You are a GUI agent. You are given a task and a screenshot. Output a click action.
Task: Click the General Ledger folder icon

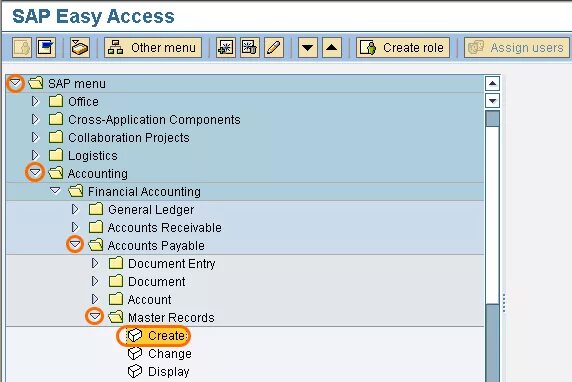(96, 209)
